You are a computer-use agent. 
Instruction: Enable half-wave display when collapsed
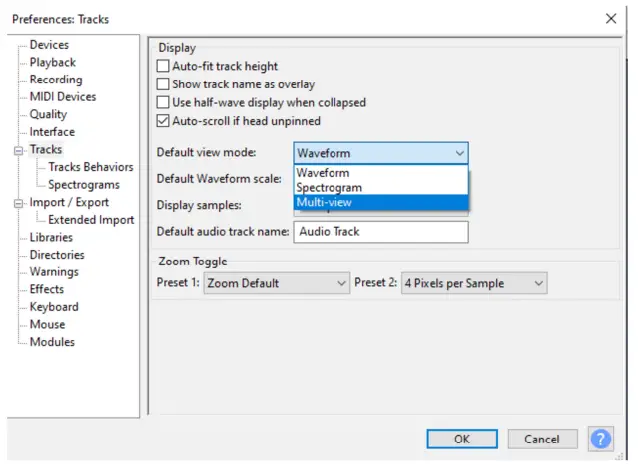tap(164, 102)
